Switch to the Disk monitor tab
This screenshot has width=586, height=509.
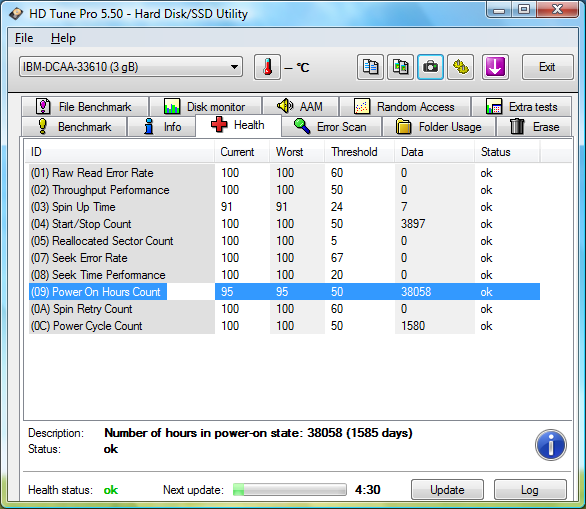tap(205, 107)
